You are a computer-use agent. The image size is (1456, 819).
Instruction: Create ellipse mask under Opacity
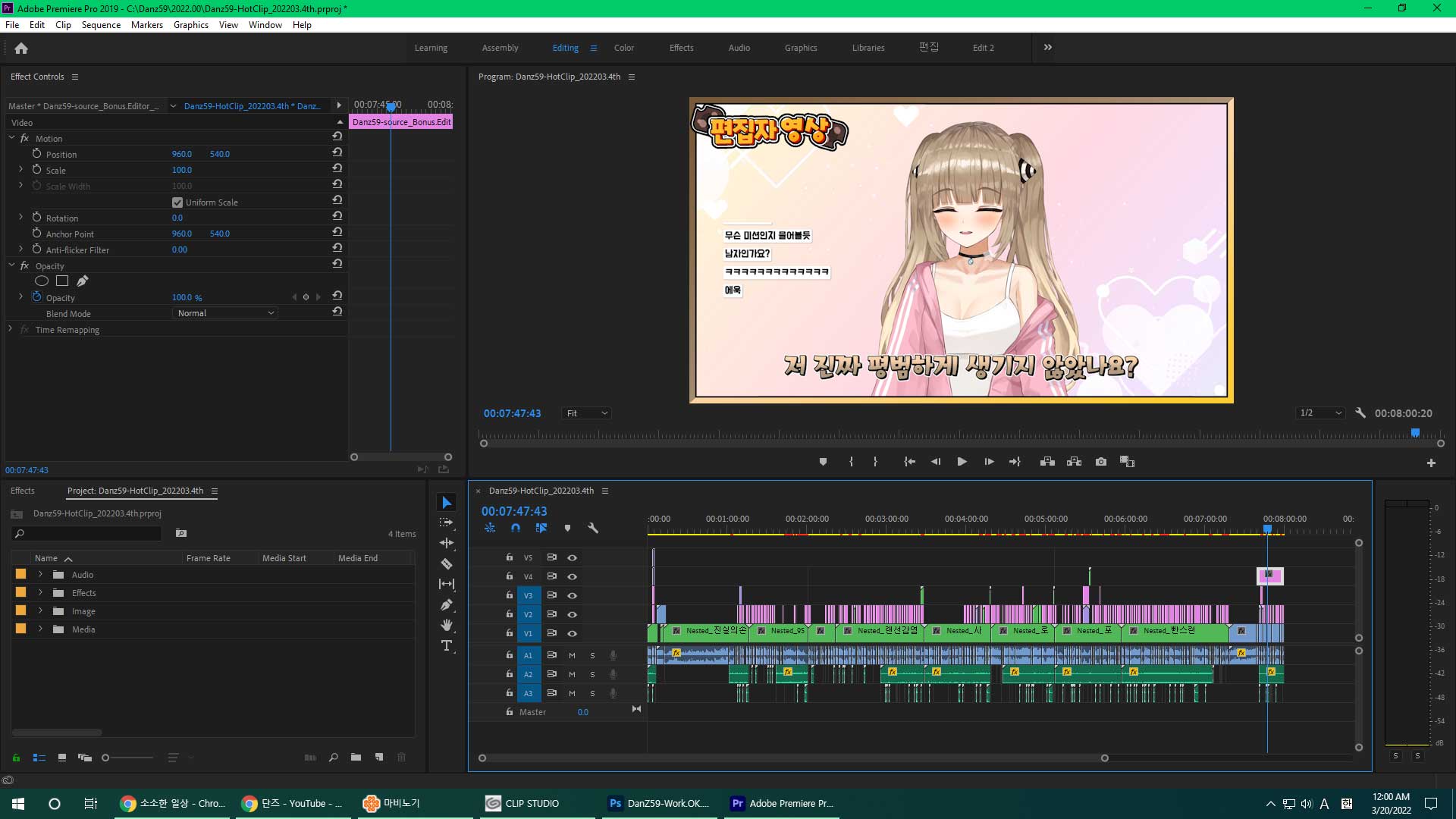(42, 281)
